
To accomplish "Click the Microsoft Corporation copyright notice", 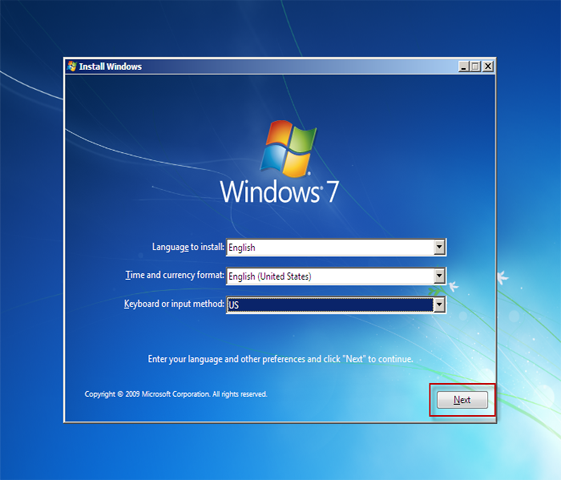I will coord(176,394).
